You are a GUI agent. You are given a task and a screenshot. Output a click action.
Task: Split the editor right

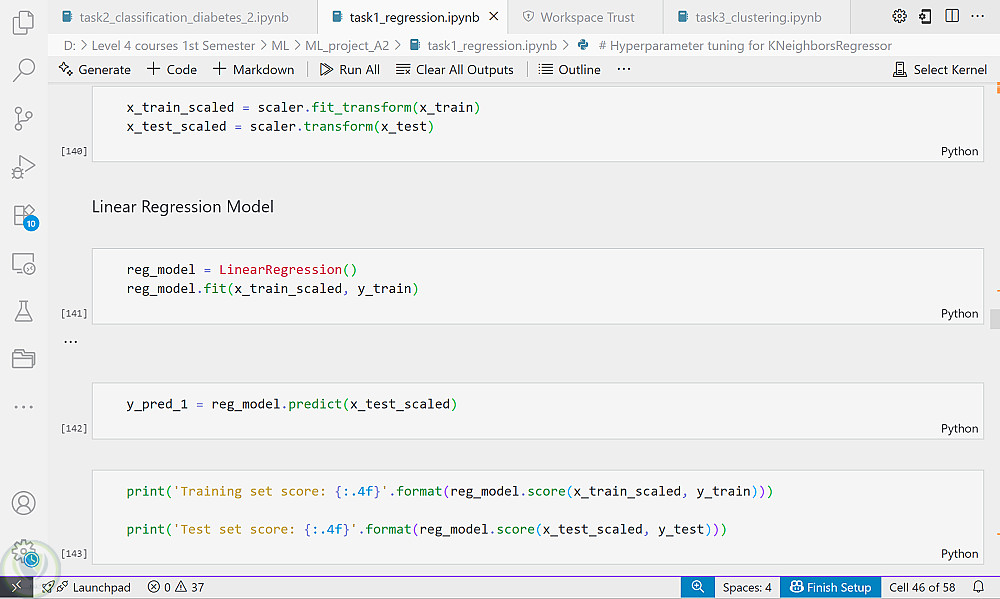tap(952, 17)
